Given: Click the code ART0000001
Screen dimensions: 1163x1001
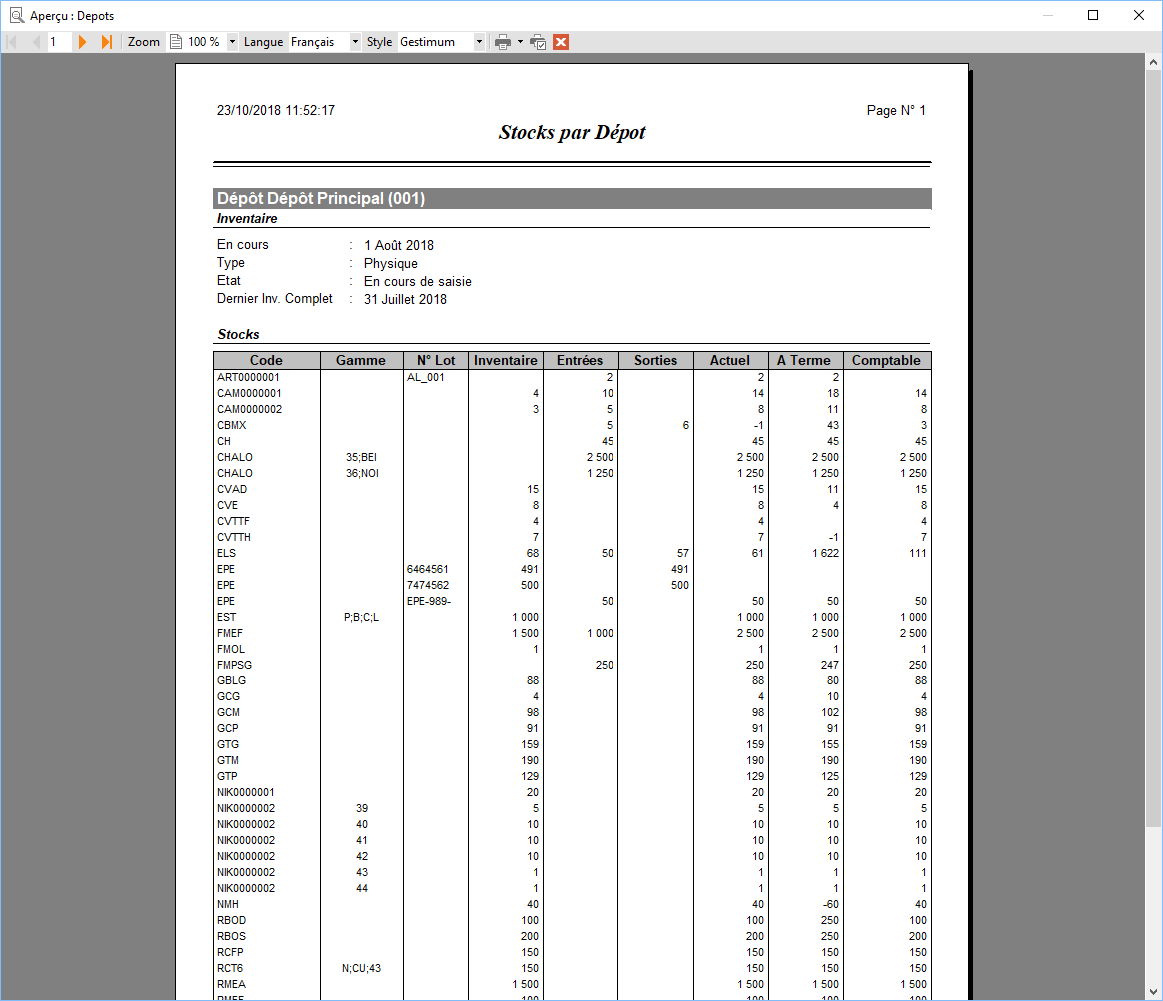Looking at the screenshot, I should (248, 377).
